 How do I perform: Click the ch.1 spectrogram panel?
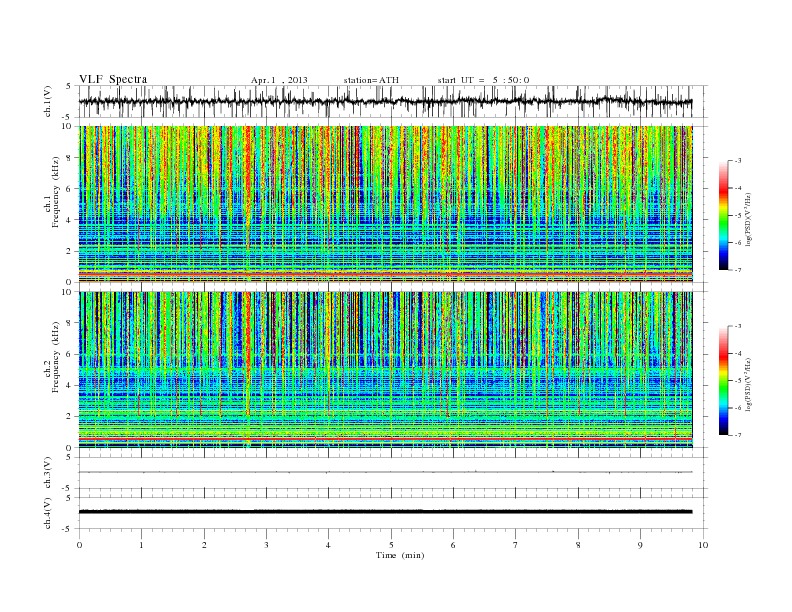pyautogui.click(x=385, y=204)
